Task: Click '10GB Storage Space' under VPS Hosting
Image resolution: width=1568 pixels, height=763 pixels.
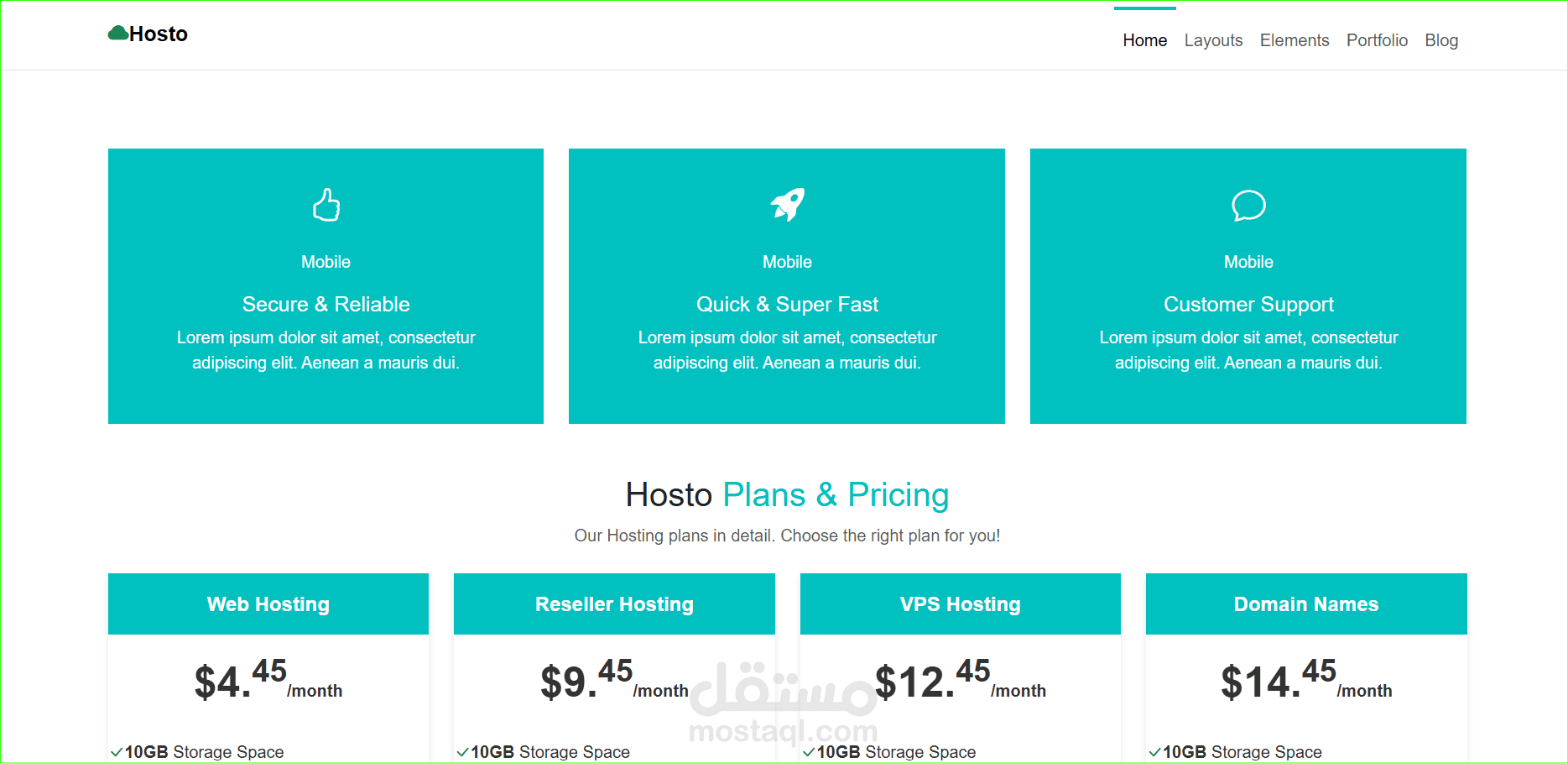Action: [x=896, y=752]
